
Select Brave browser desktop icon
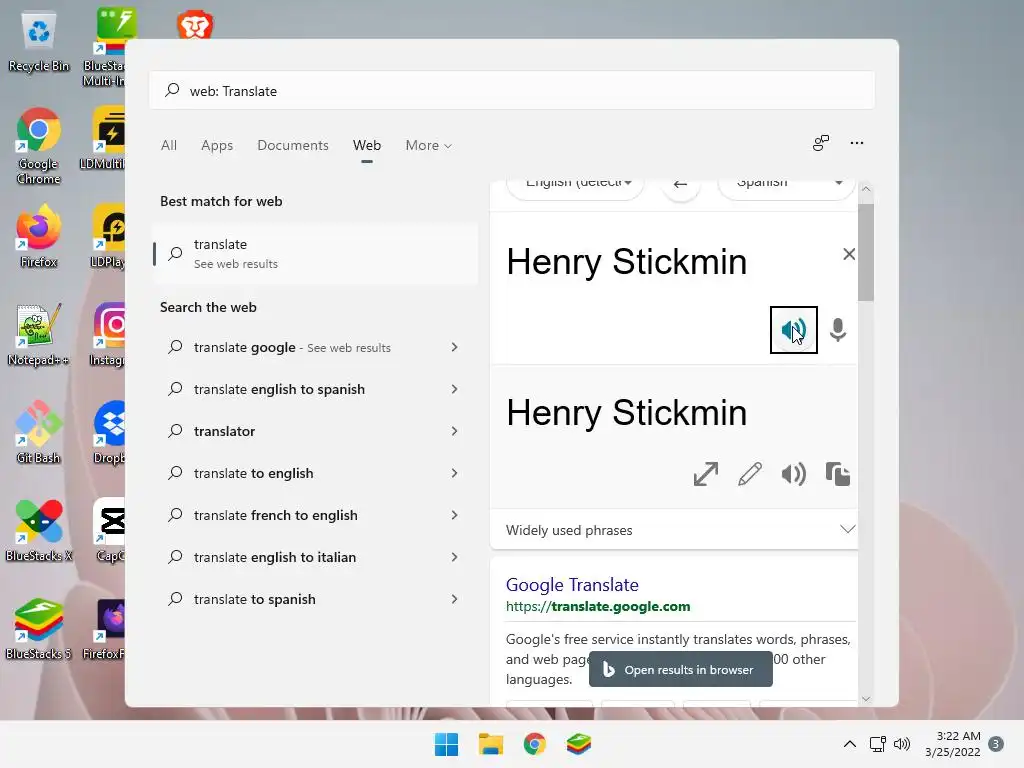[x=195, y=25]
